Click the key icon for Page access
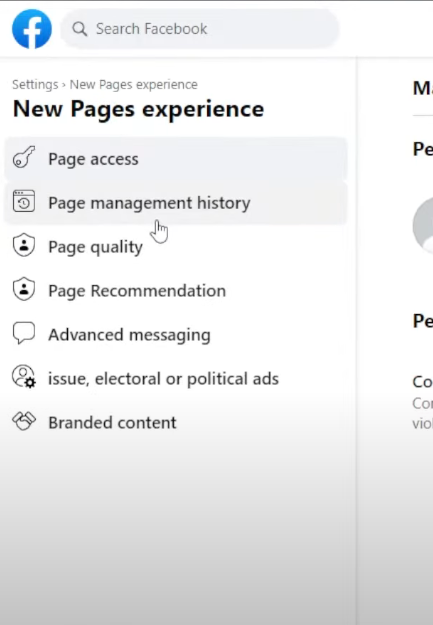 coord(24,157)
